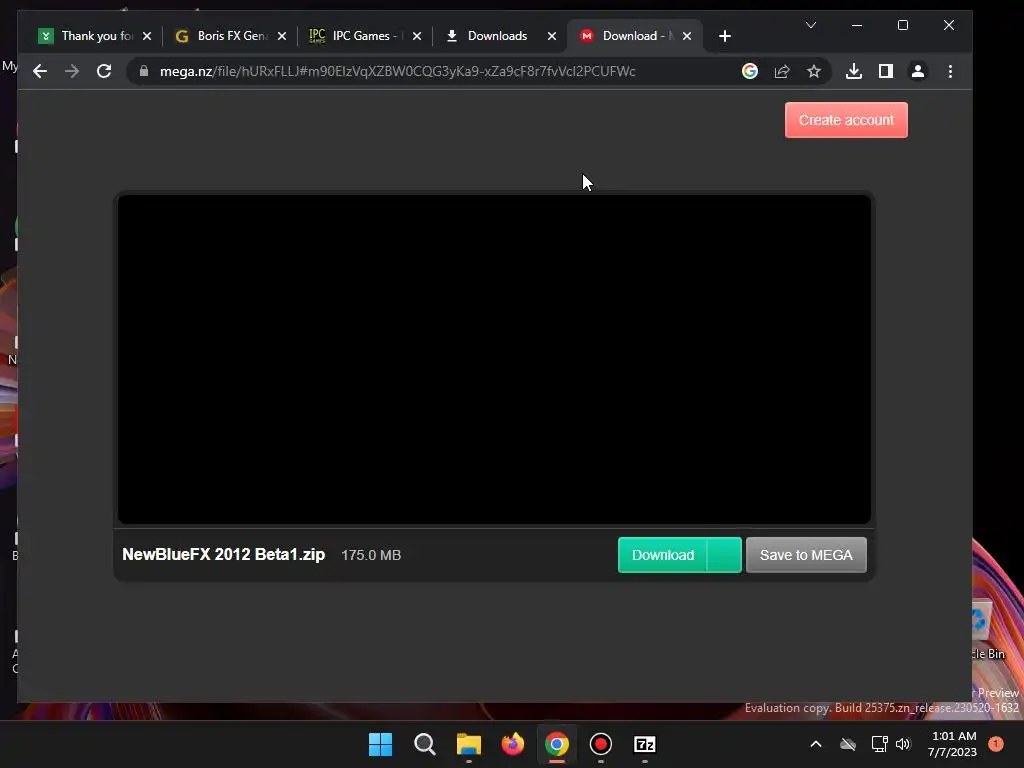
Task: Click the black file preview area
Action: point(494,359)
